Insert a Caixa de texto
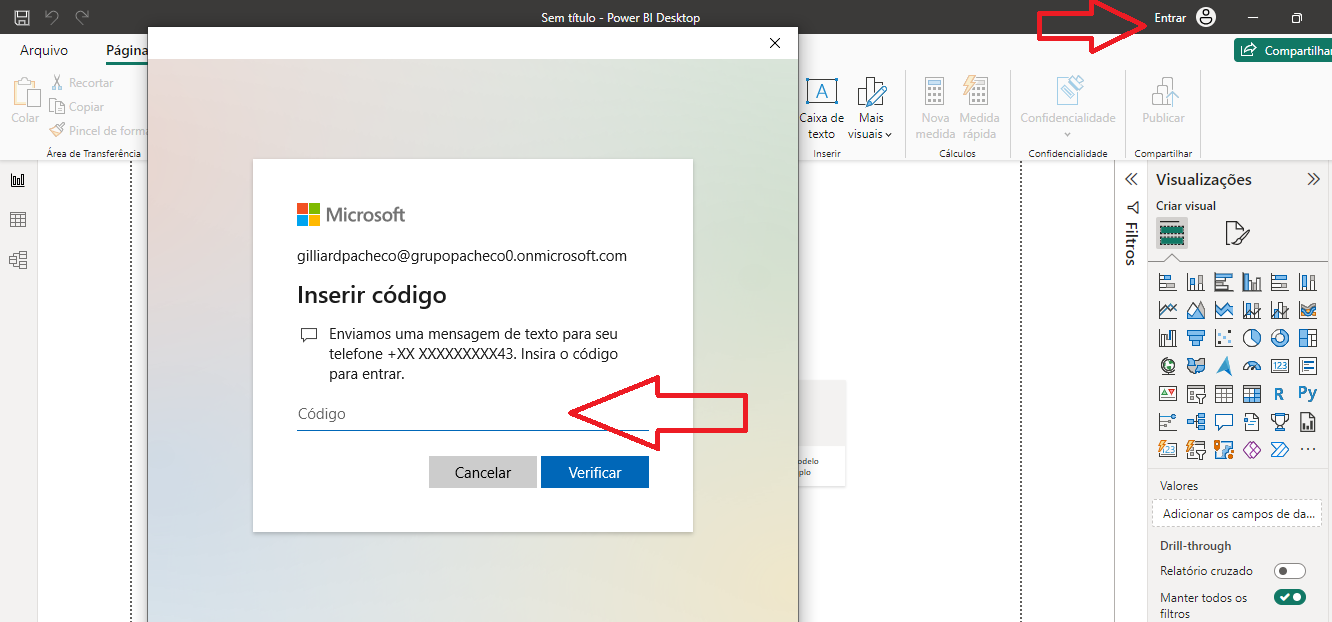This screenshot has height=622, width=1332. click(822, 108)
